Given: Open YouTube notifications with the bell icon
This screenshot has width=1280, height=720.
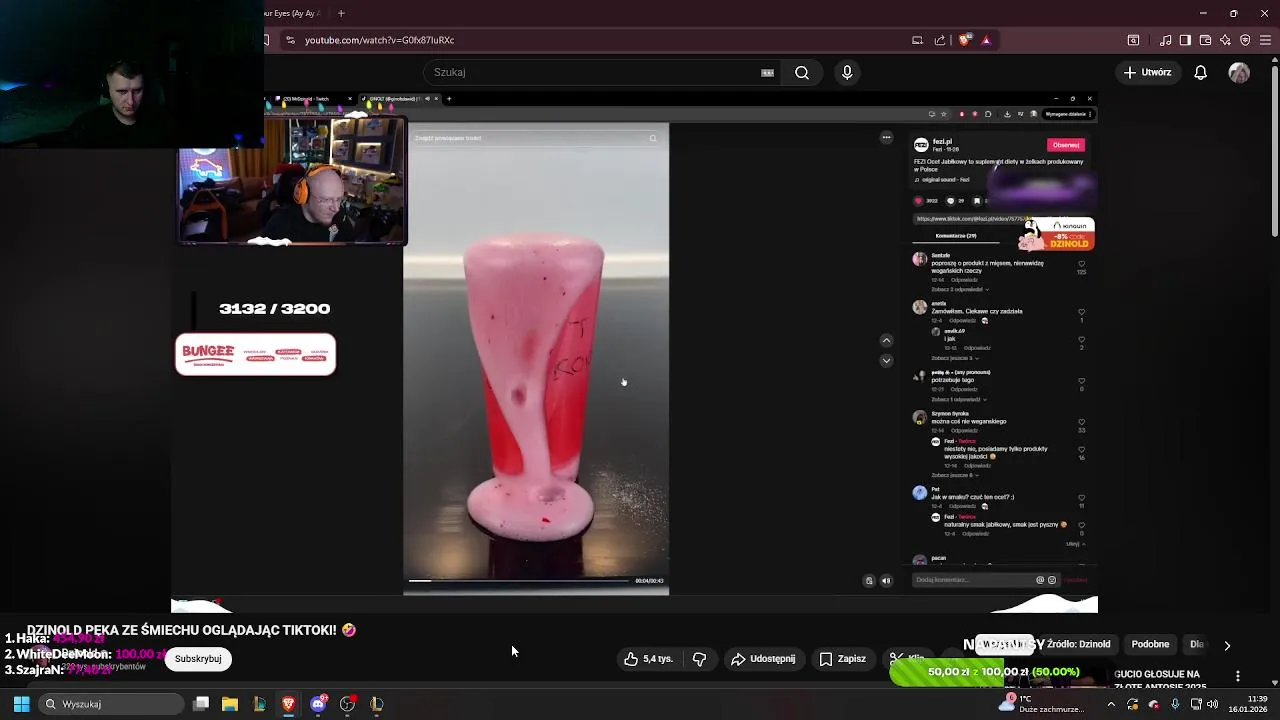Looking at the screenshot, I should click(1200, 72).
